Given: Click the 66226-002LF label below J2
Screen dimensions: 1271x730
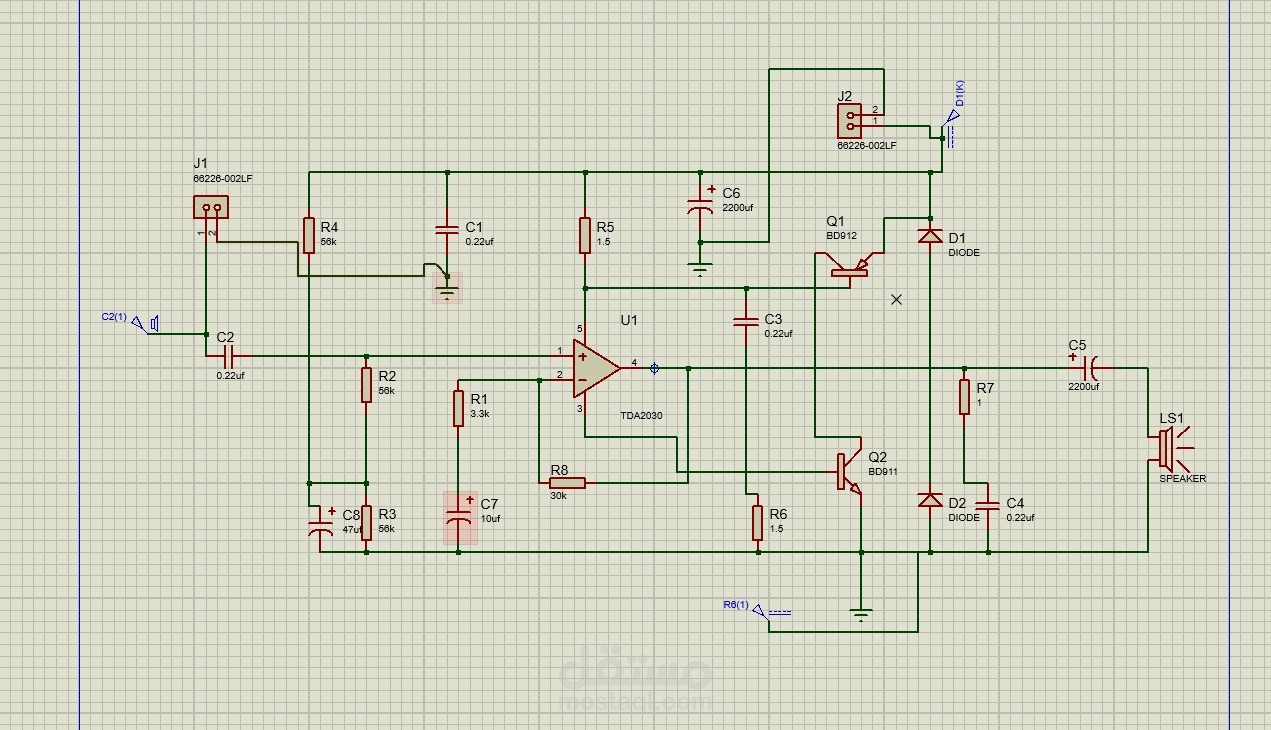Looking at the screenshot, I should pyautogui.click(x=867, y=146).
